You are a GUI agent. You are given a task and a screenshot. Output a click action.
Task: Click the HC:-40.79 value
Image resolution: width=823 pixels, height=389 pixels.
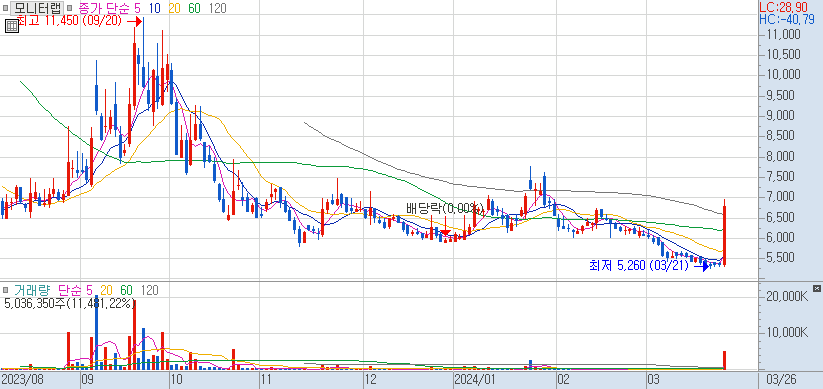click(x=787, y=19)
